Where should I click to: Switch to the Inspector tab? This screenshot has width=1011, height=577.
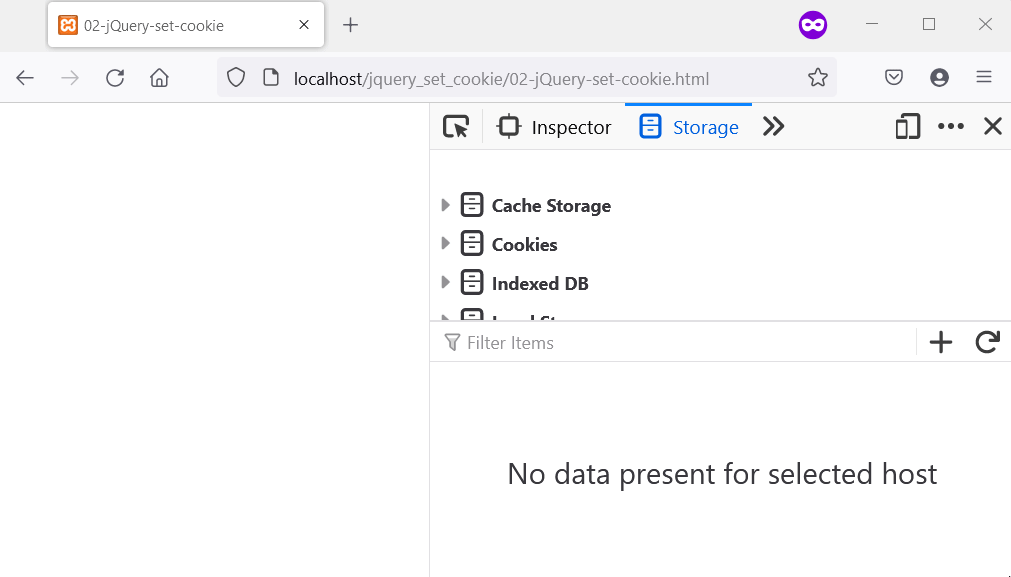coord(555,127)
